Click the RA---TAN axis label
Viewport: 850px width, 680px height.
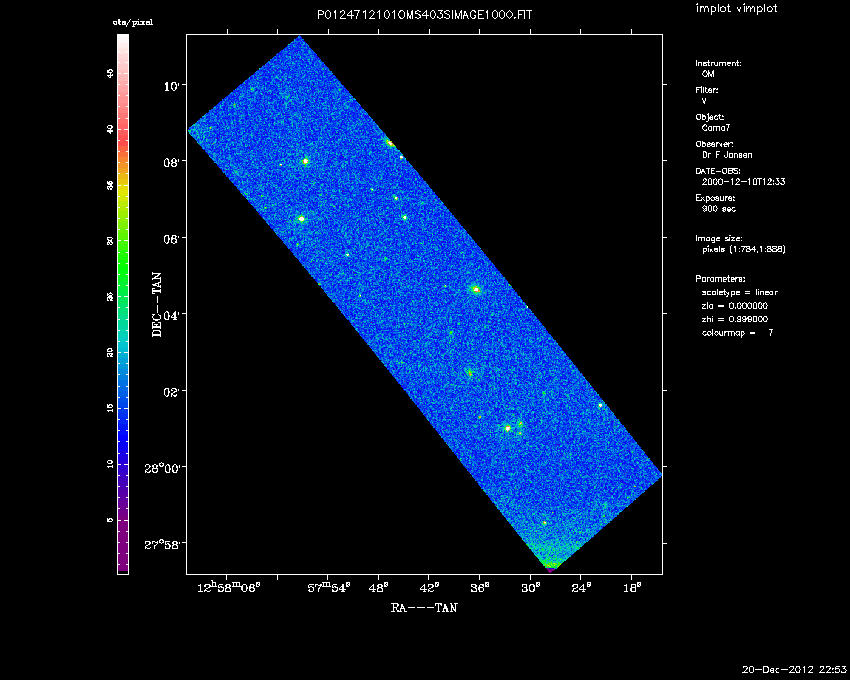424,607
